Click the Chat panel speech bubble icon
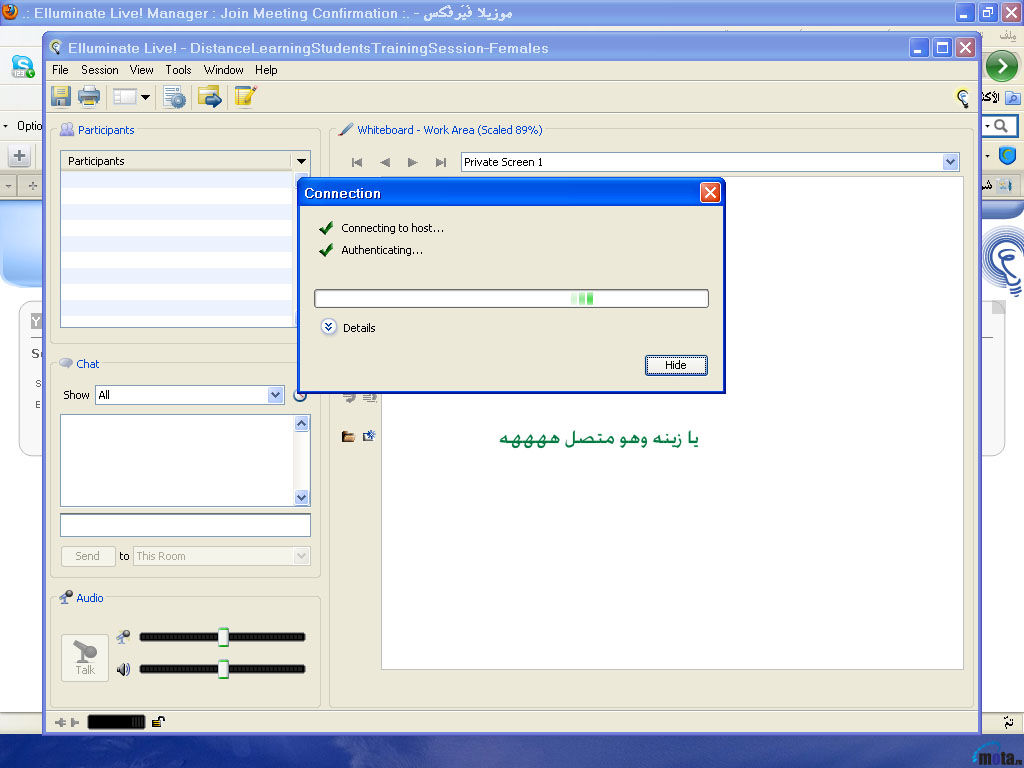The height and width of the screenshot is (768, 1024). [x=66, y=363]
